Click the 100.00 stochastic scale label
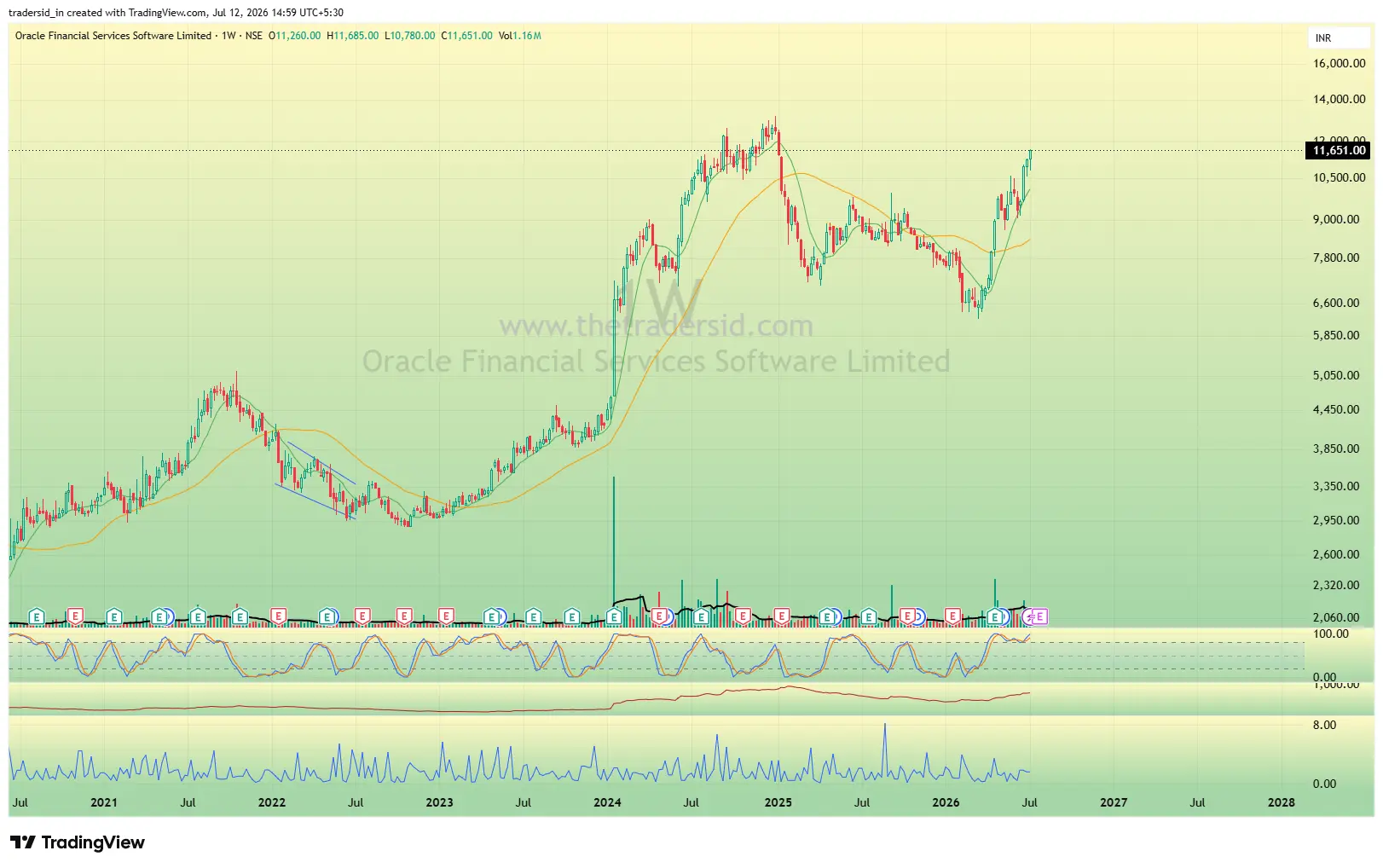Viewport: 1383px width, 868px height. tap(1331, 634)
